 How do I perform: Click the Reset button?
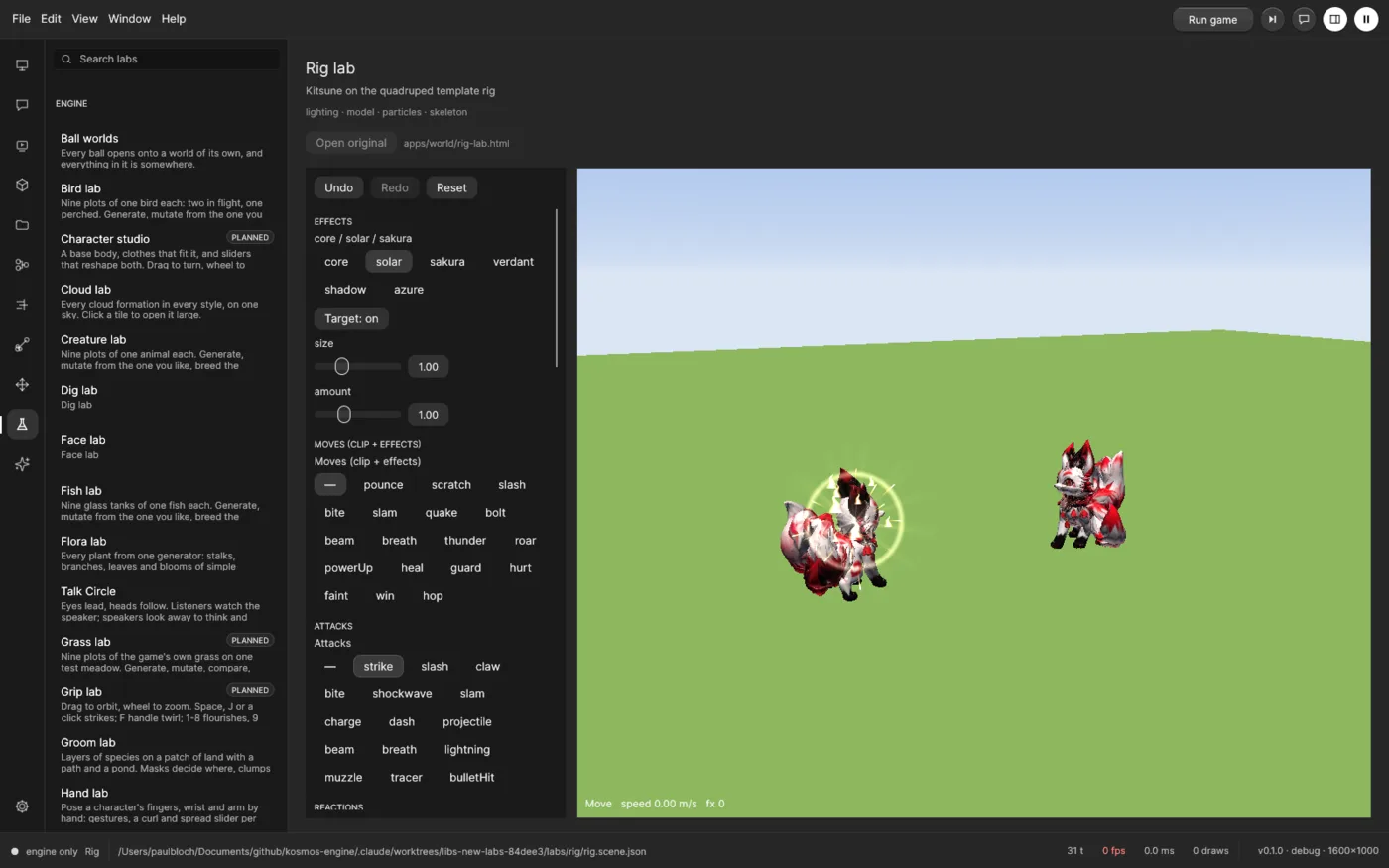point(451,188)
